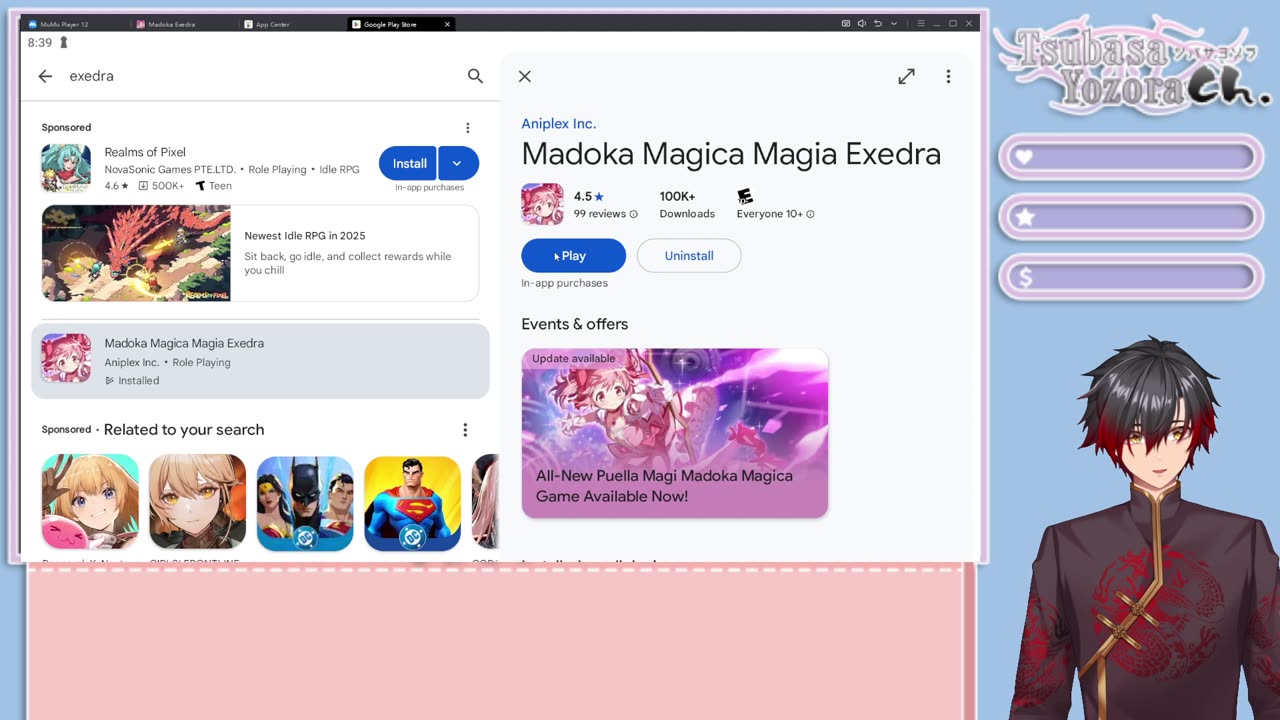Open Realms of Pixel app icon
The width and height of the screenshot is (1280, 720).
[x=66, y=168]
